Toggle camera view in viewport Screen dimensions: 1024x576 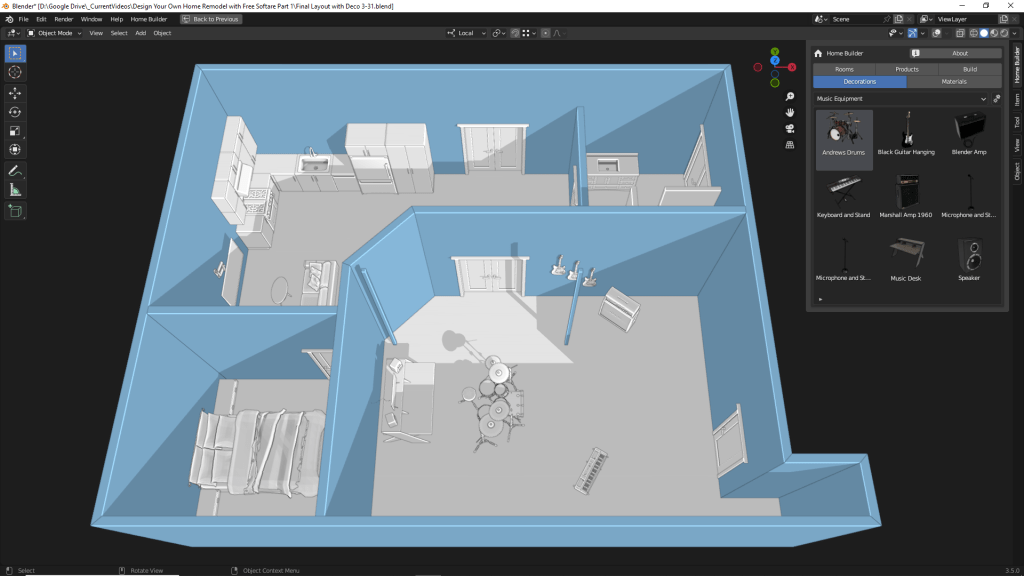pyautogui.click(x=790, y=128)
